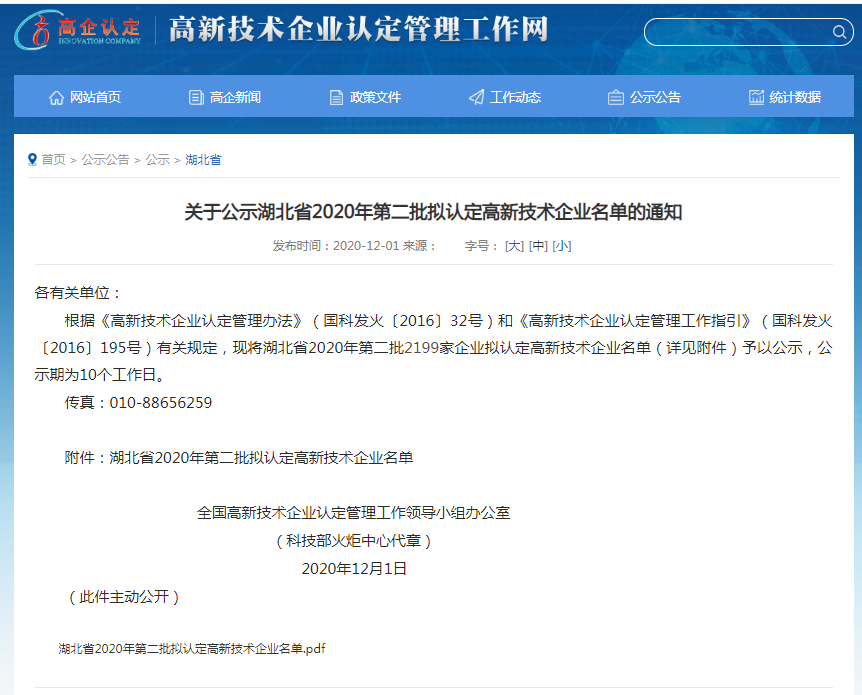The height and width of the screenshot is (695, 862).
Task: Switch font size to [小]
Action: (562, 245)
